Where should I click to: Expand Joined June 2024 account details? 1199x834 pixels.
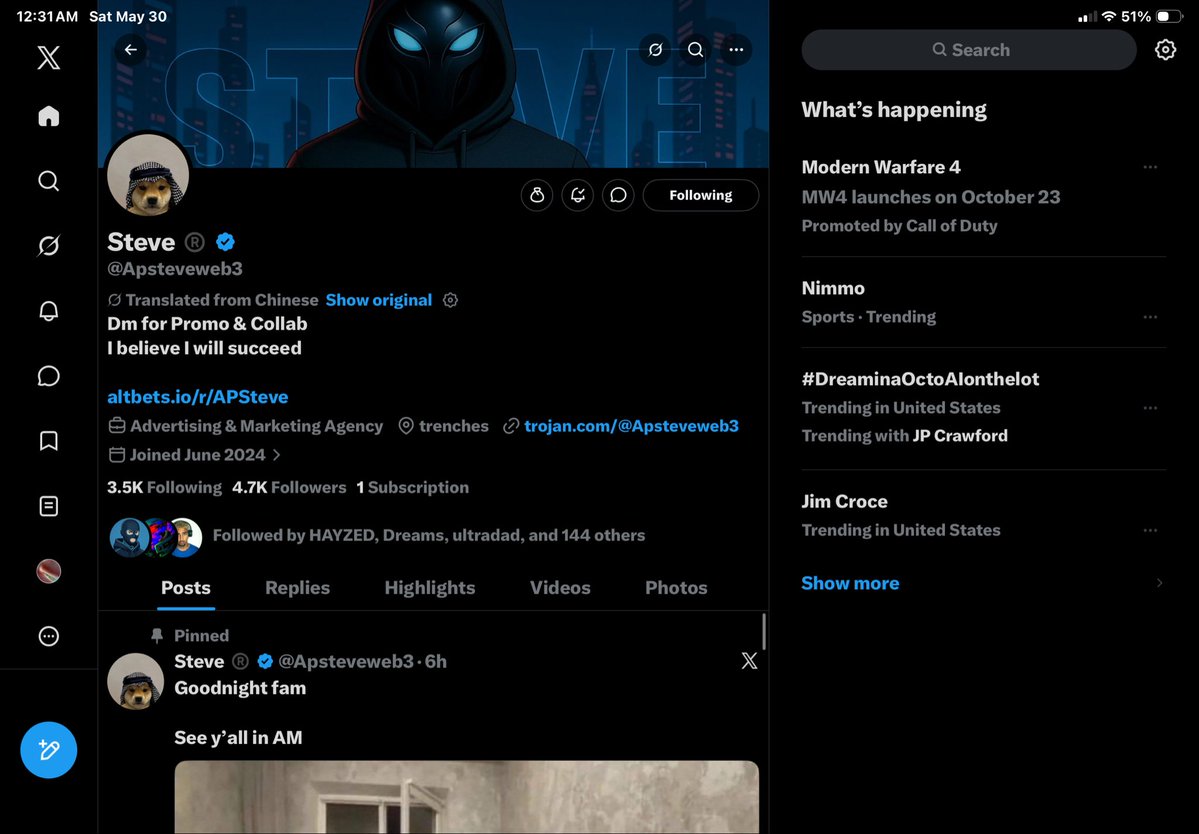tap(194, 455)
